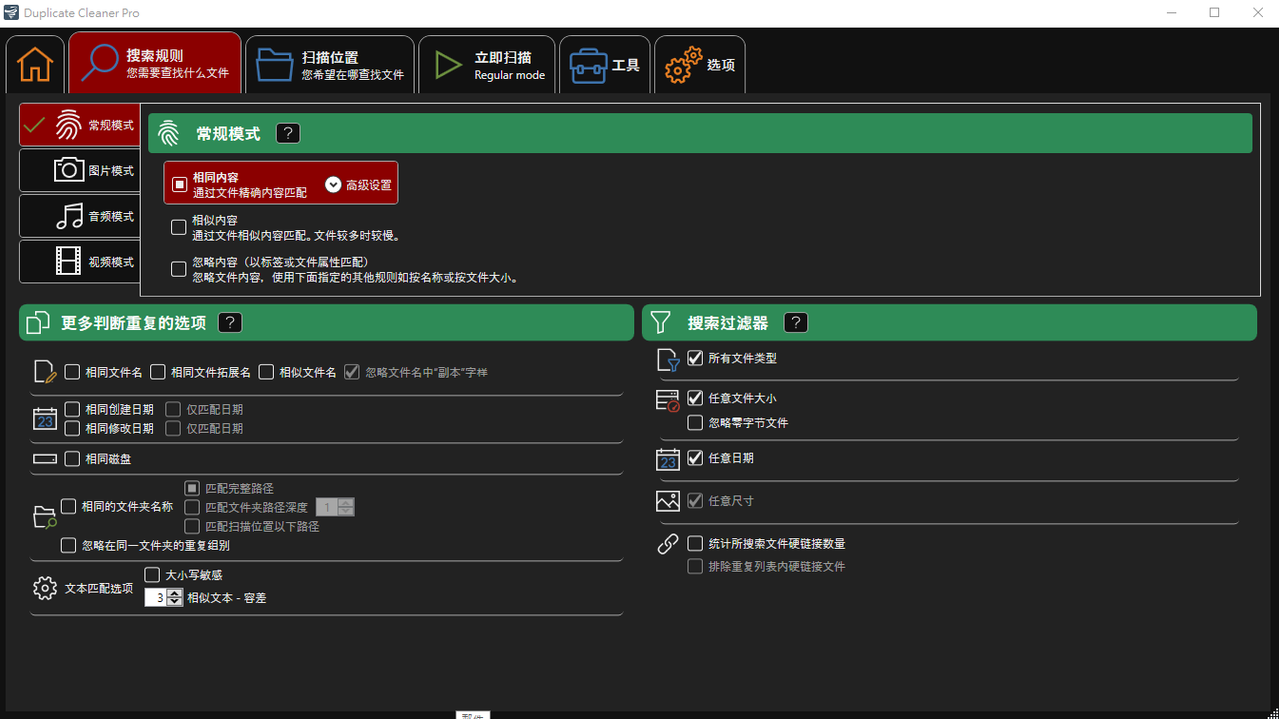Click the play icon of 立即扫描 tab
This screenshot has width=1279, height=719.
pos(447,65)
